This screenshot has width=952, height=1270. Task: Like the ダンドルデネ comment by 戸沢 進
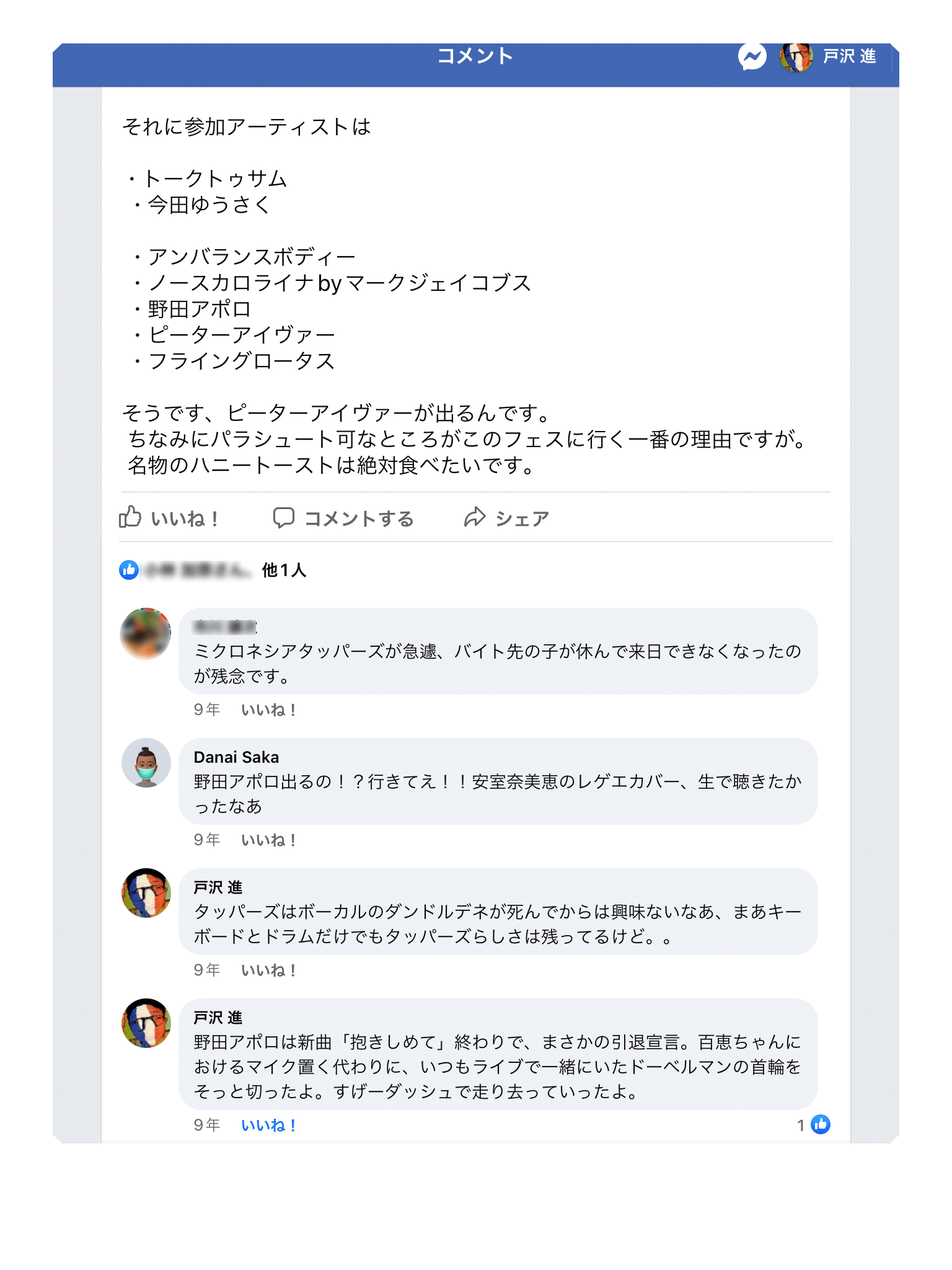(268, 970)
